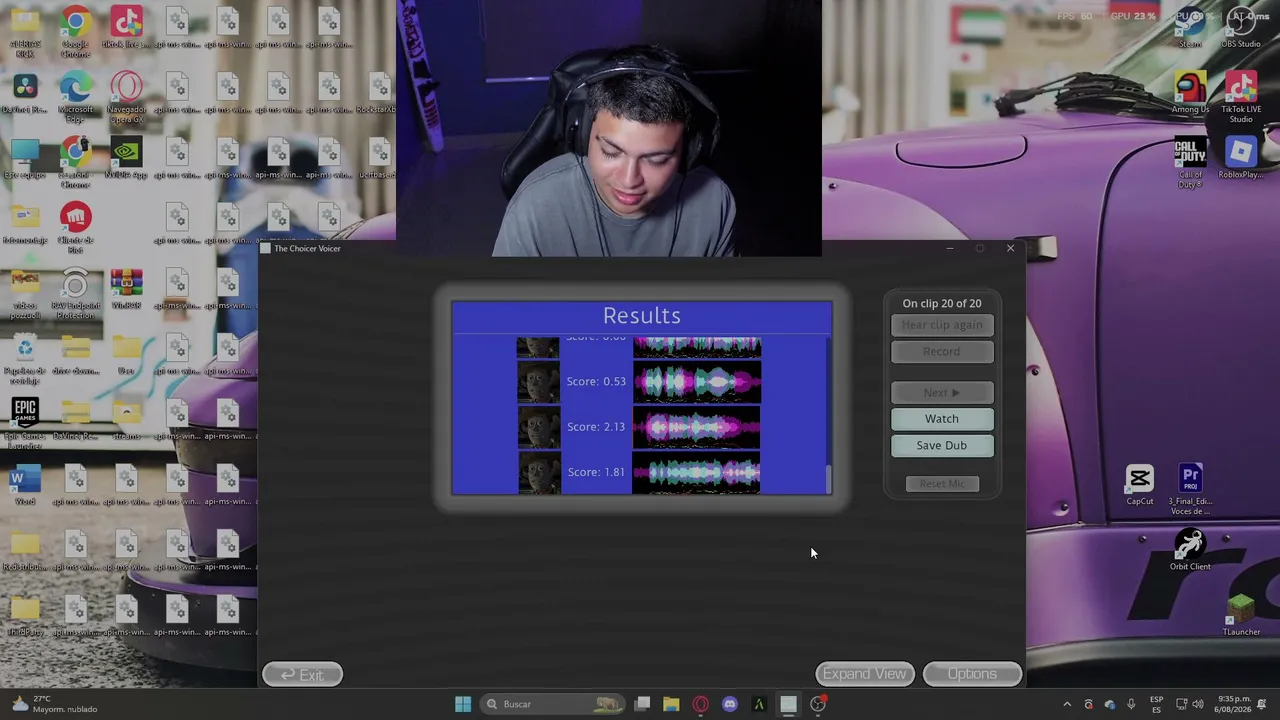Show hidden system tray icons

tap(1067, 704)
